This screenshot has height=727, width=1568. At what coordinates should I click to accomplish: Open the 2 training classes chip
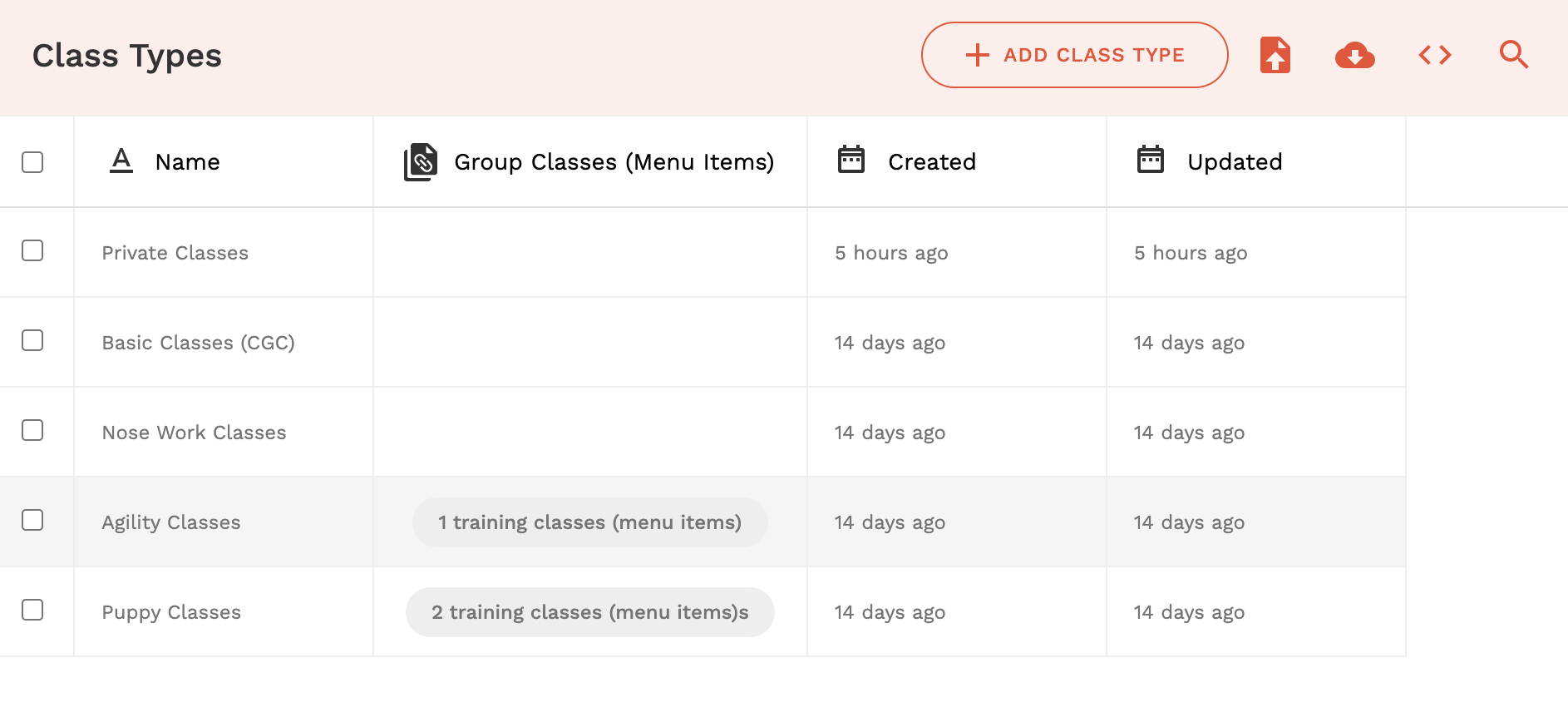[589, 612]
